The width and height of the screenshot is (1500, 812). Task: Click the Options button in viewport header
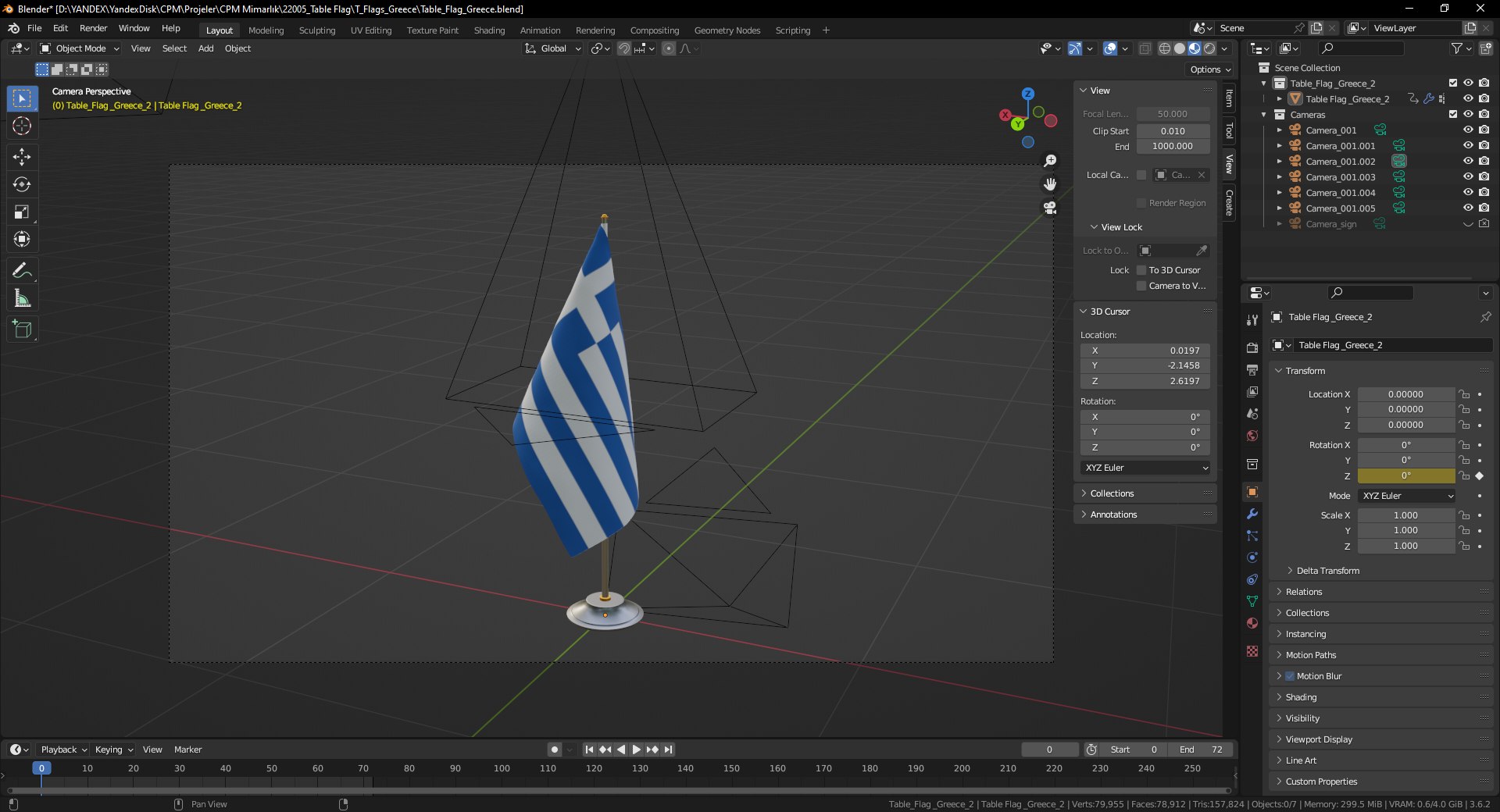point(1210,69)
